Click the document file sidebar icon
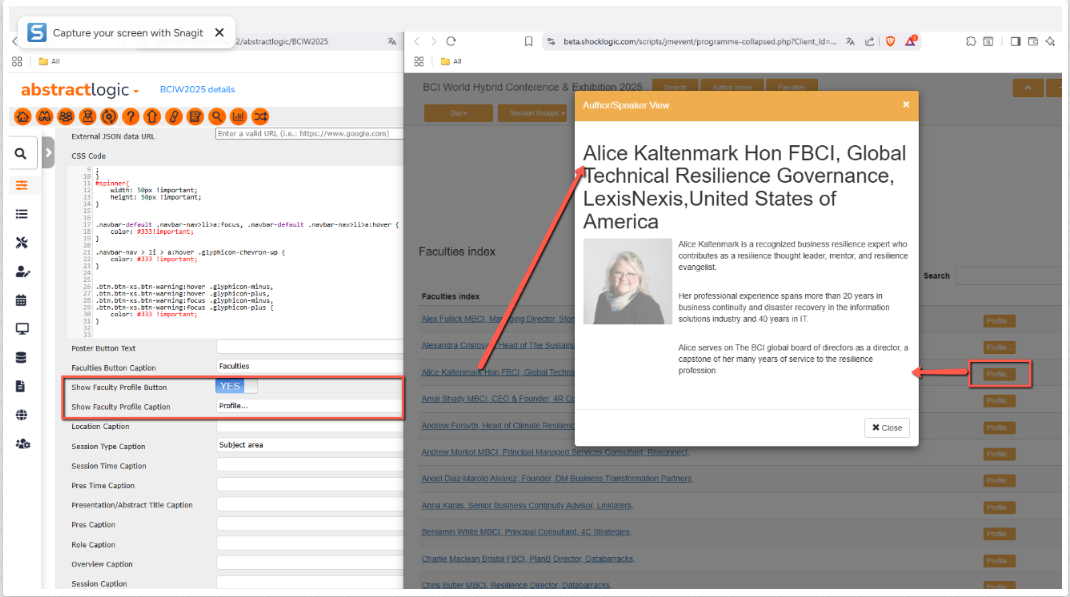The width and height of the screenshot is (1070, 597). pyautogui.click(x=20, y=386)
